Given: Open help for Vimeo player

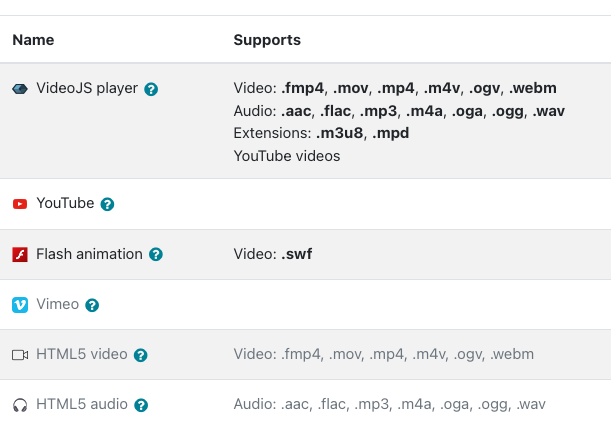Looking at the screenshot, I should click(92, 305).
